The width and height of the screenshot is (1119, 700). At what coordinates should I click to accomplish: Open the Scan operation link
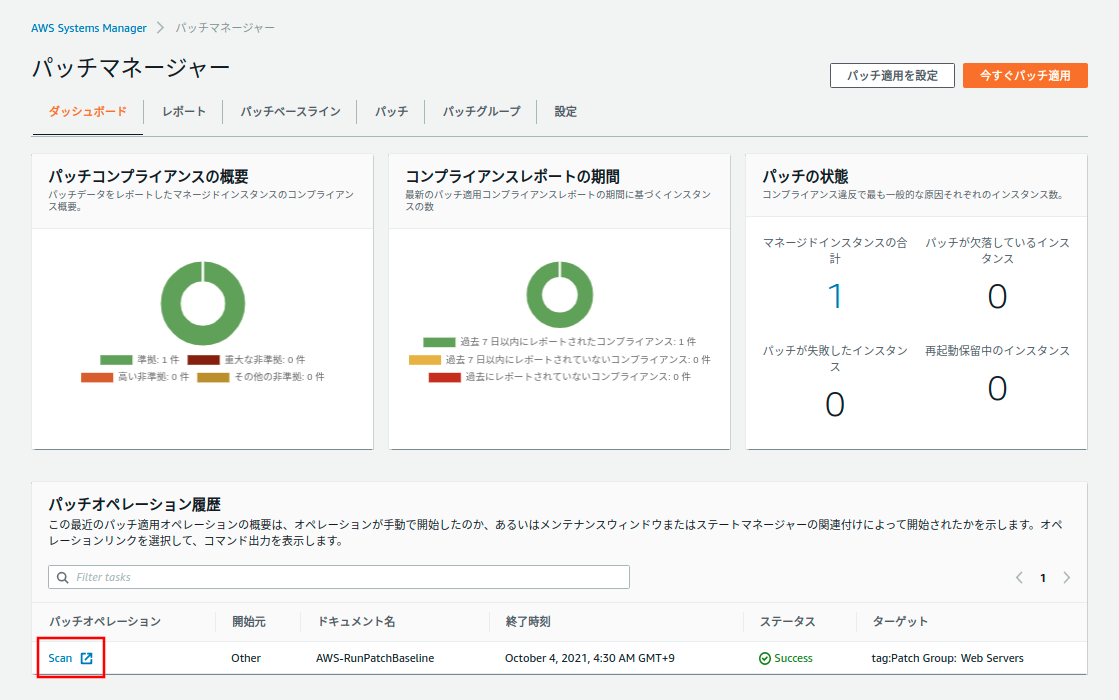60,658
